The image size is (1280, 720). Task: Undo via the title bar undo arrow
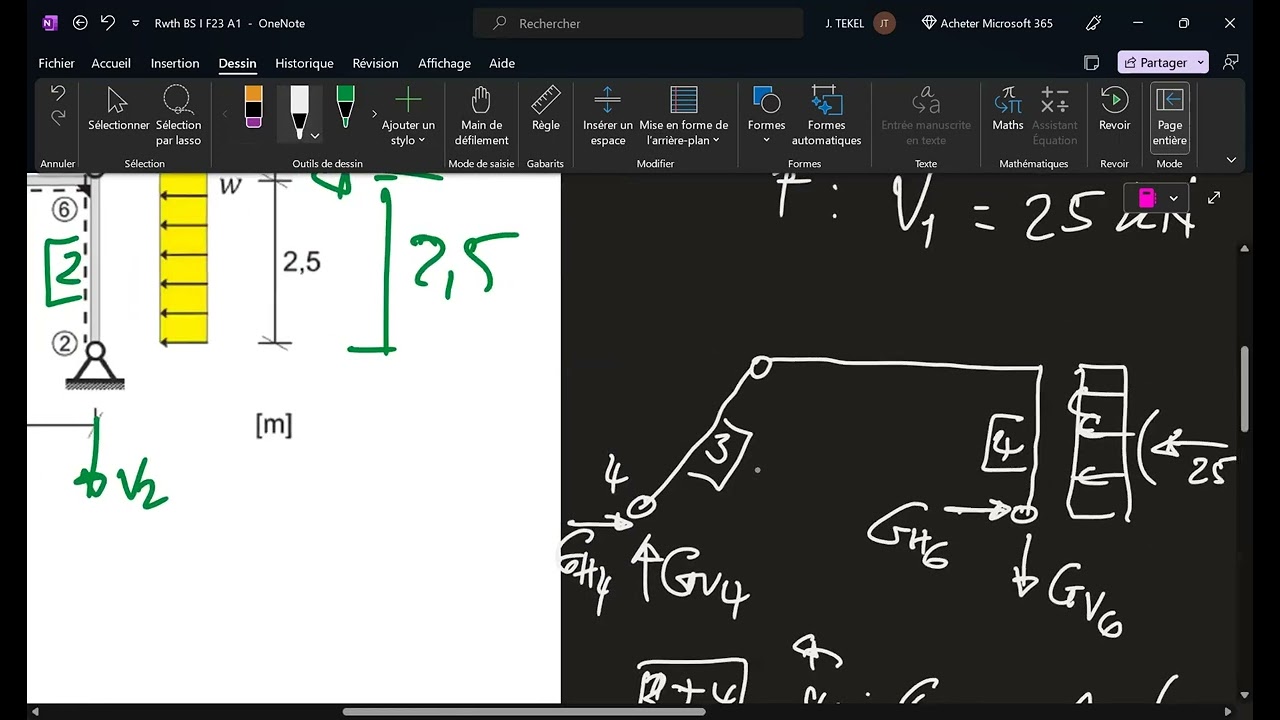[x=108, y=23]
